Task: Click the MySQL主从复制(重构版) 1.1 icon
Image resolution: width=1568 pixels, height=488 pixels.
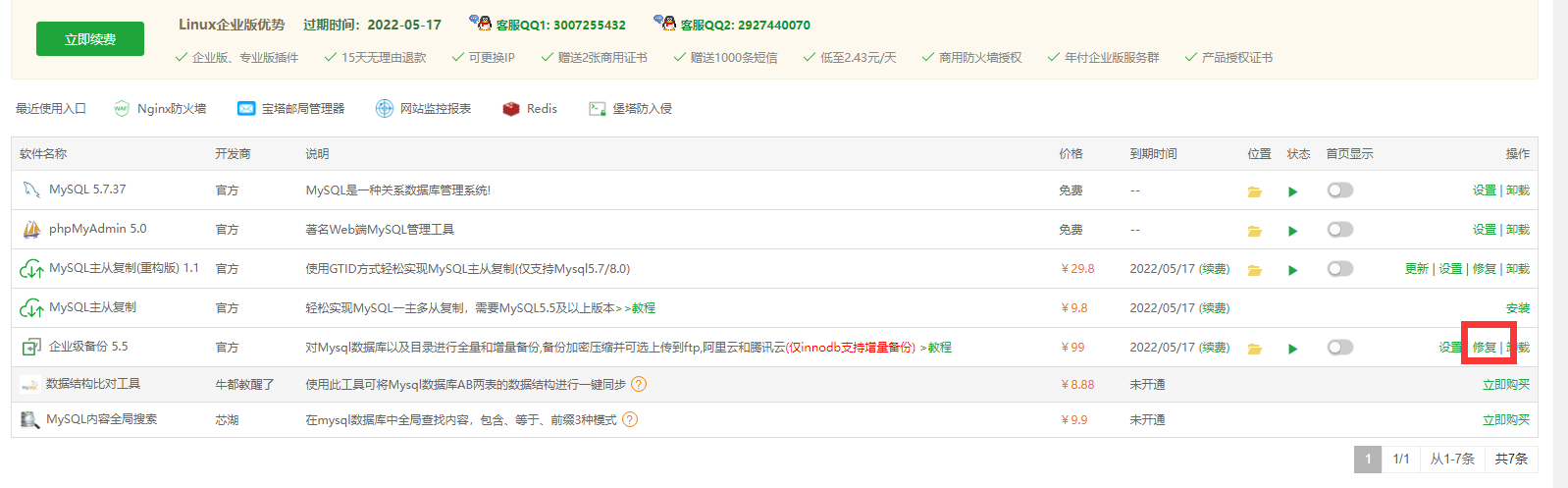Action: coord(31,268)
